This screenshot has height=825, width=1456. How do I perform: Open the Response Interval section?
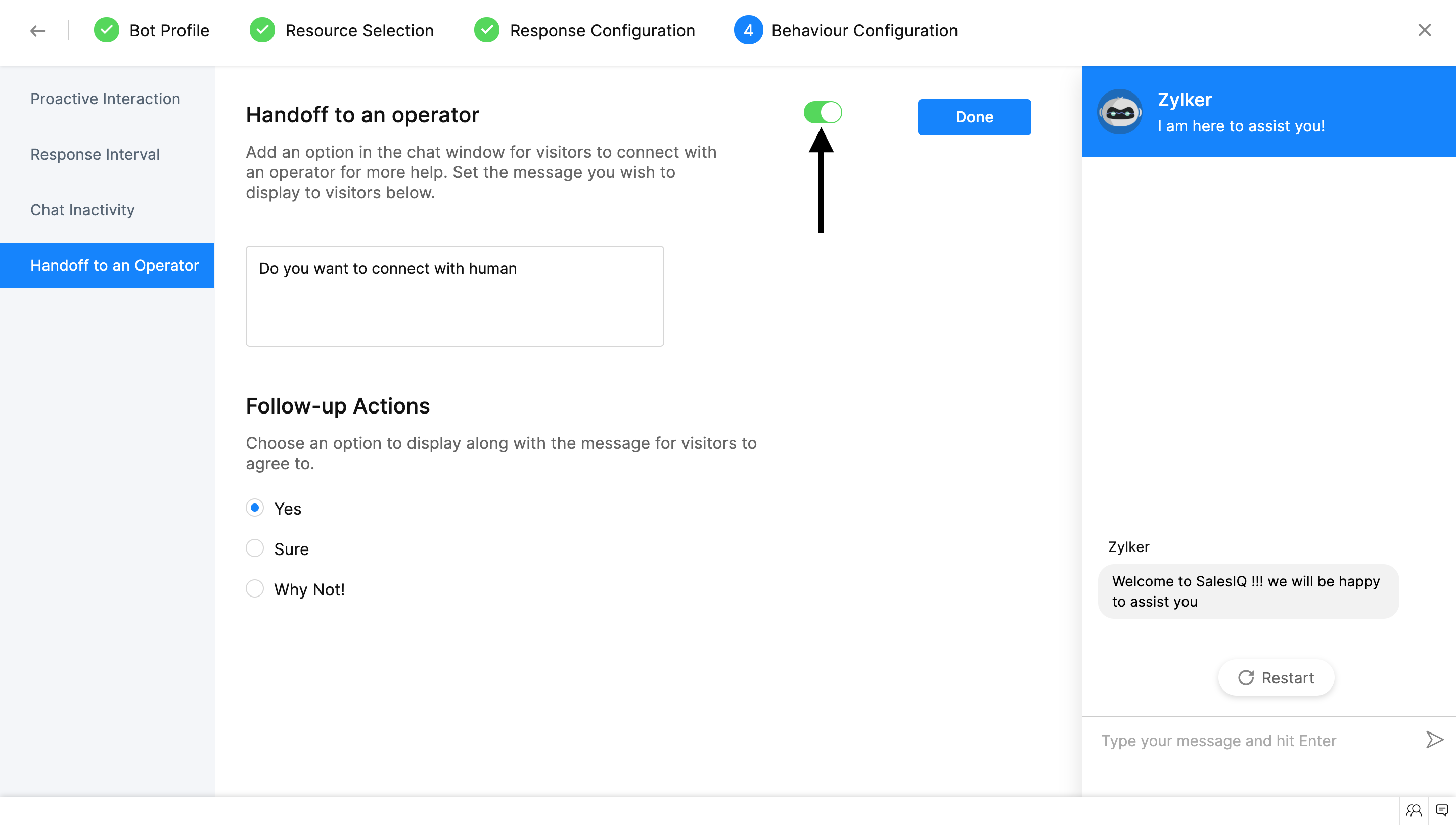point(95,154)
